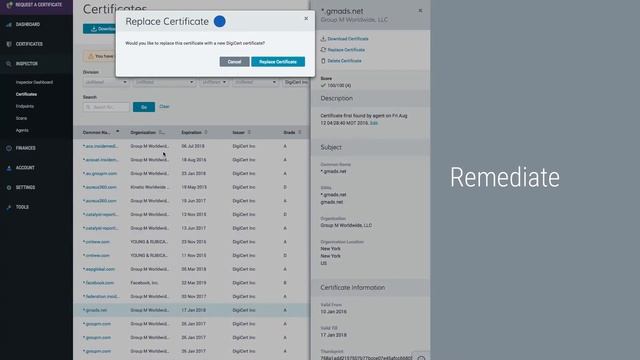Open Endpoints under Inspector
Screen dimensions: 640x360
[x=24, y=106]
